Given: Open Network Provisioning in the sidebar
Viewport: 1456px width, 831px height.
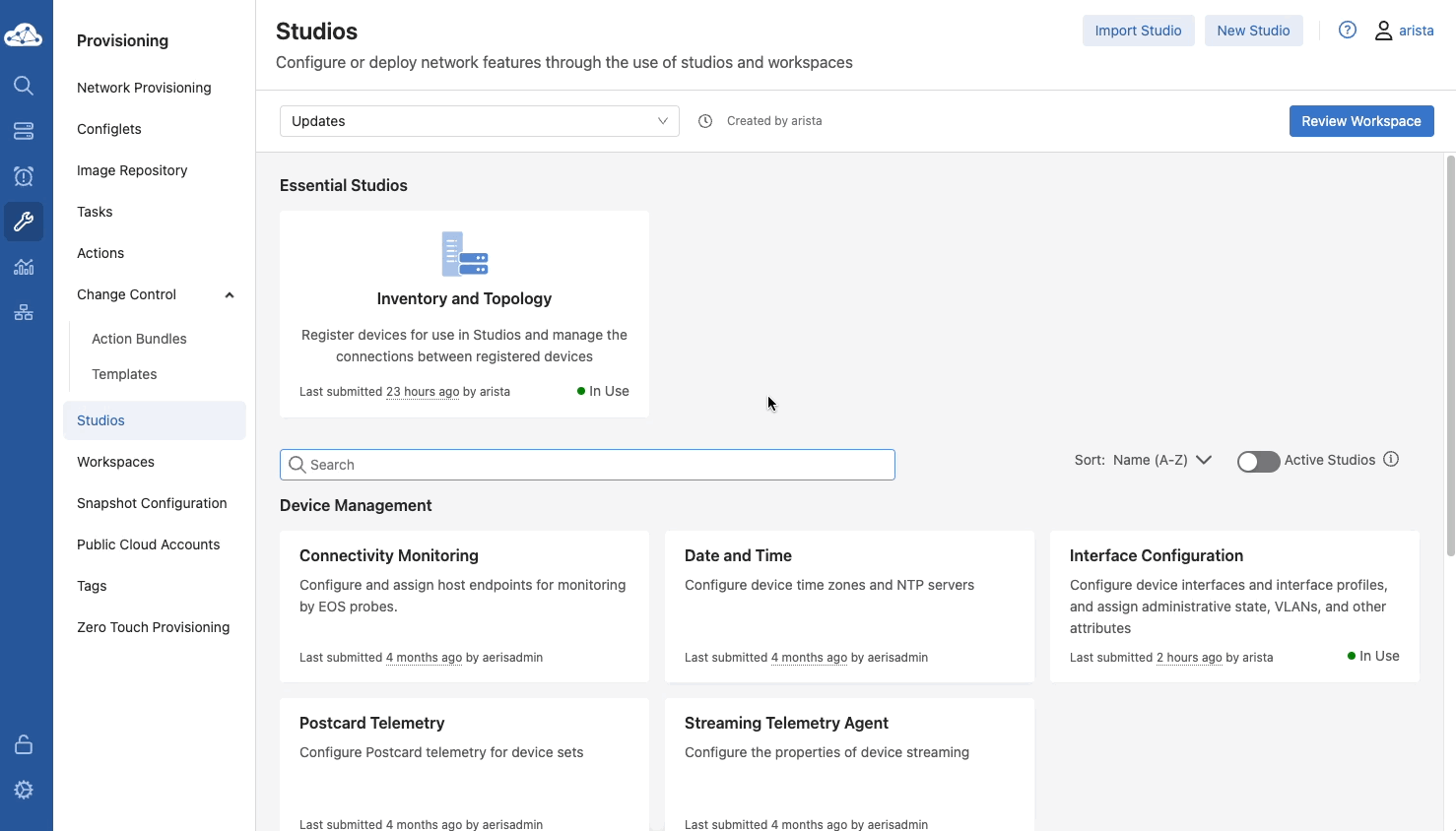Looking at the screenshot, I should pos(144,88).
